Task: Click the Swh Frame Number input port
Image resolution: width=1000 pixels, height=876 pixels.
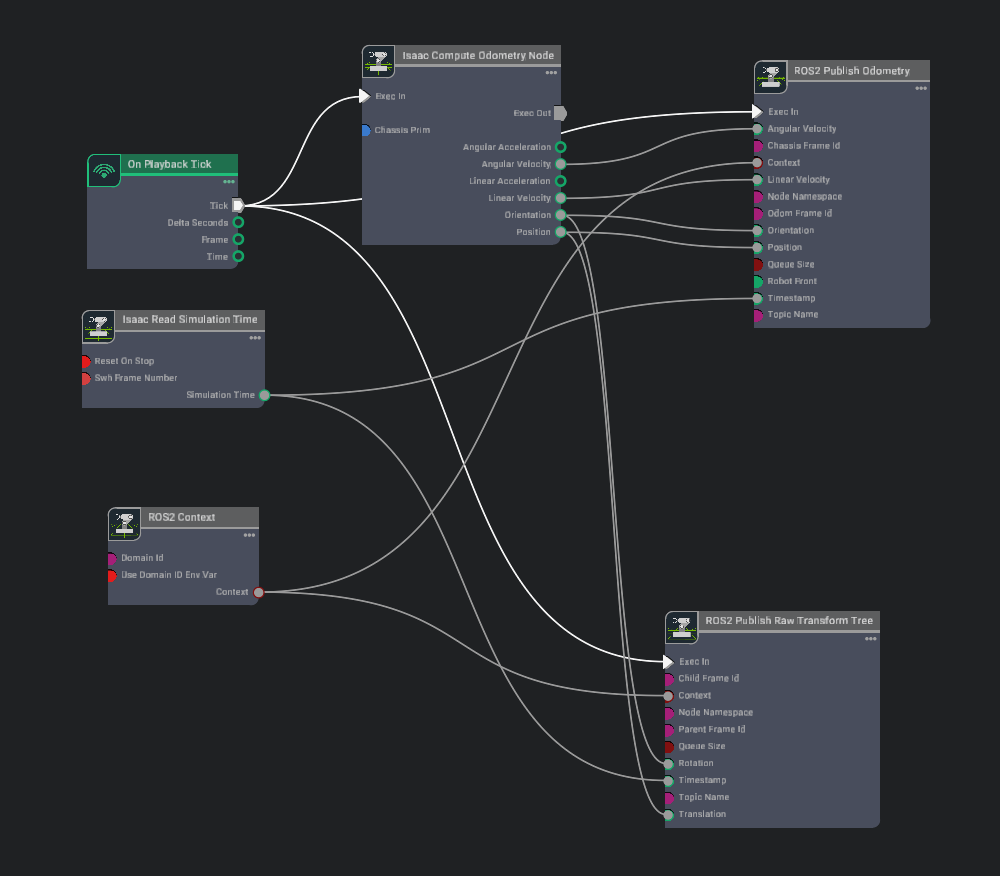Action: [x=85, y=379]
